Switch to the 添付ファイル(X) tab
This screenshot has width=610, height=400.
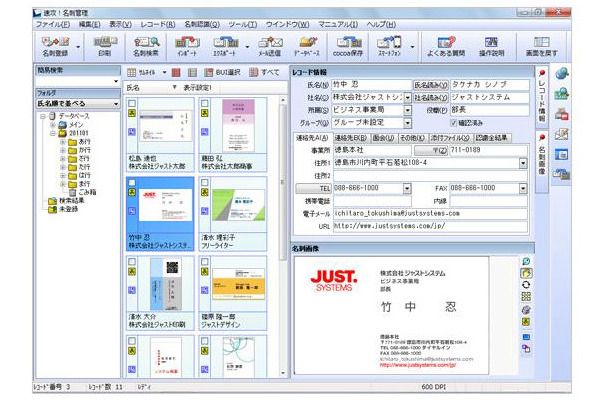[450, 138]
